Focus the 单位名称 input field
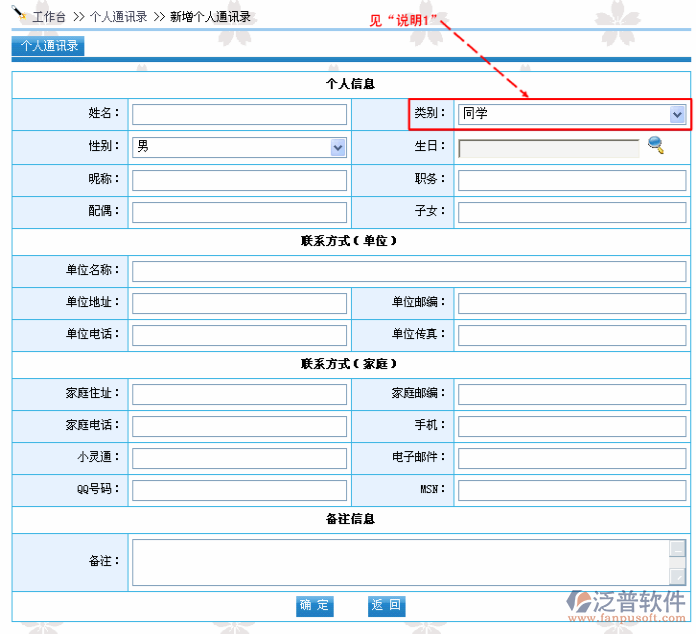Image resolution: width=696 pixels, height=634 pixels. 409,271
